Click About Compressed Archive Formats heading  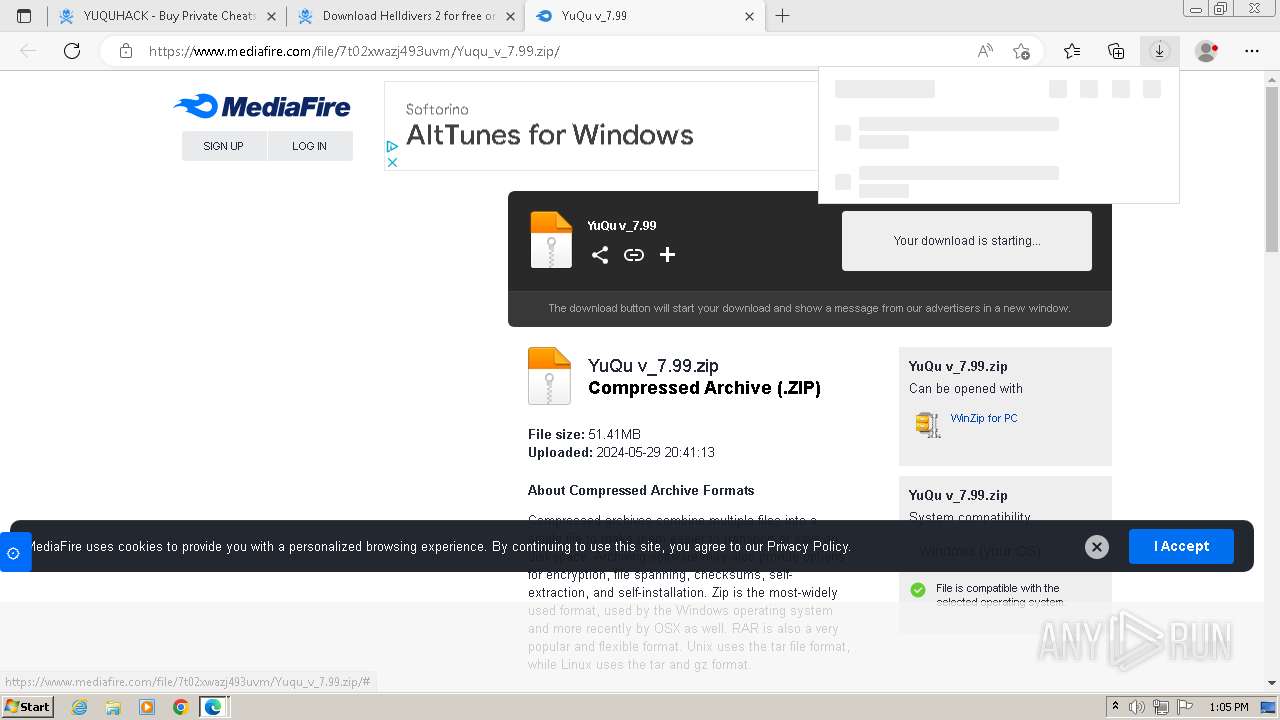pos(641,490)
